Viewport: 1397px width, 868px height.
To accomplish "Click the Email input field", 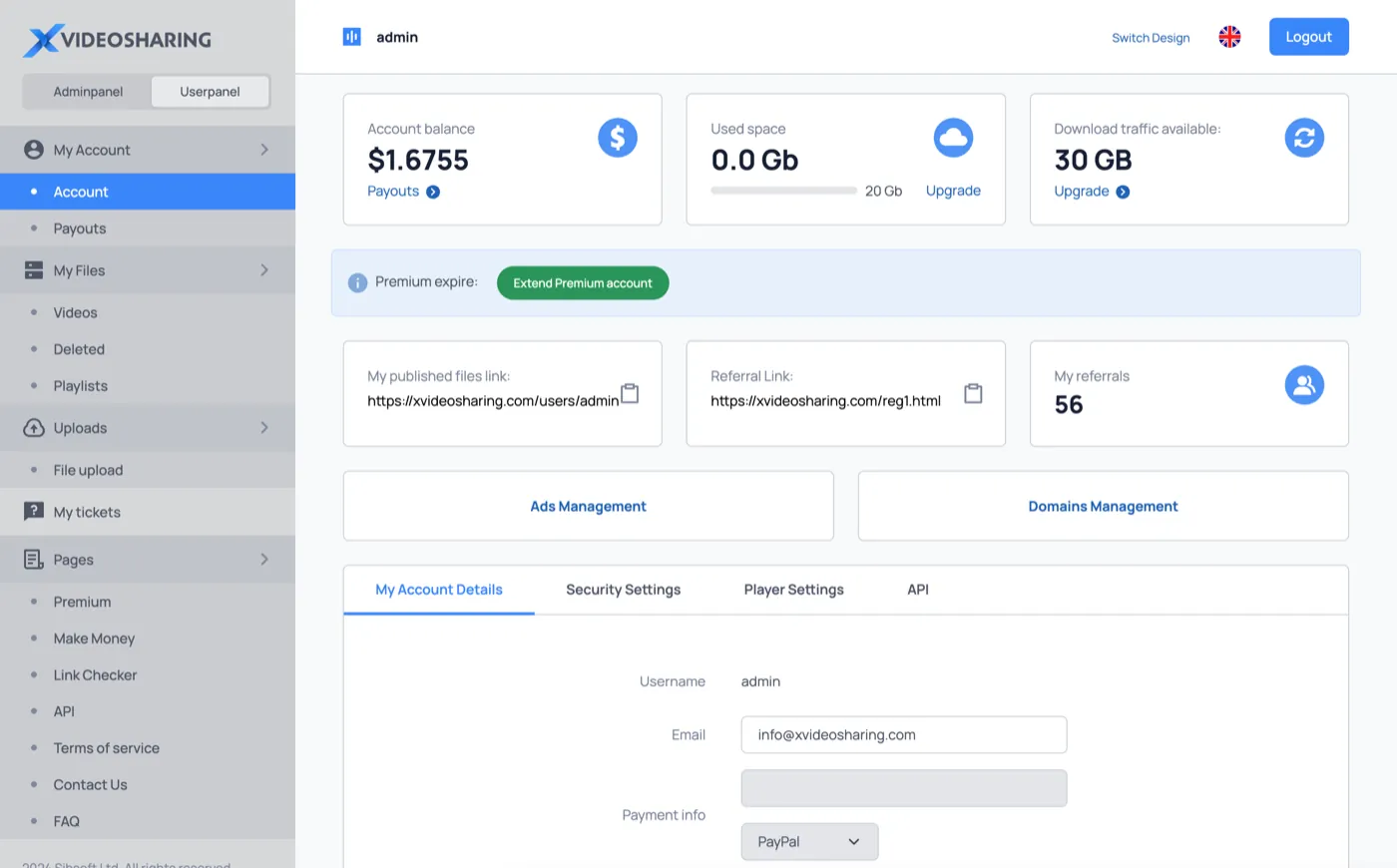I will click(904, 734).
